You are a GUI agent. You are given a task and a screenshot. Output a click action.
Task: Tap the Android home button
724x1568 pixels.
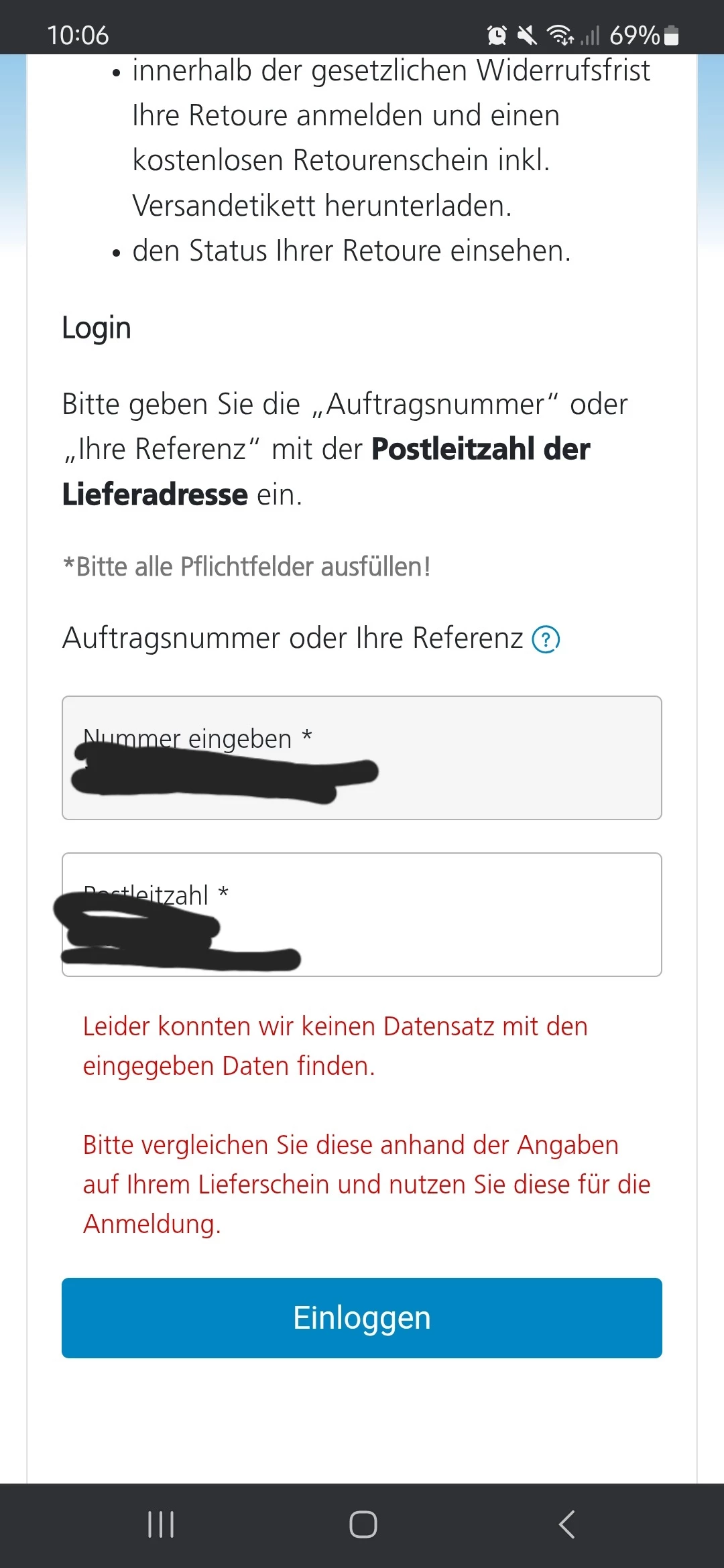(363, 1524)
